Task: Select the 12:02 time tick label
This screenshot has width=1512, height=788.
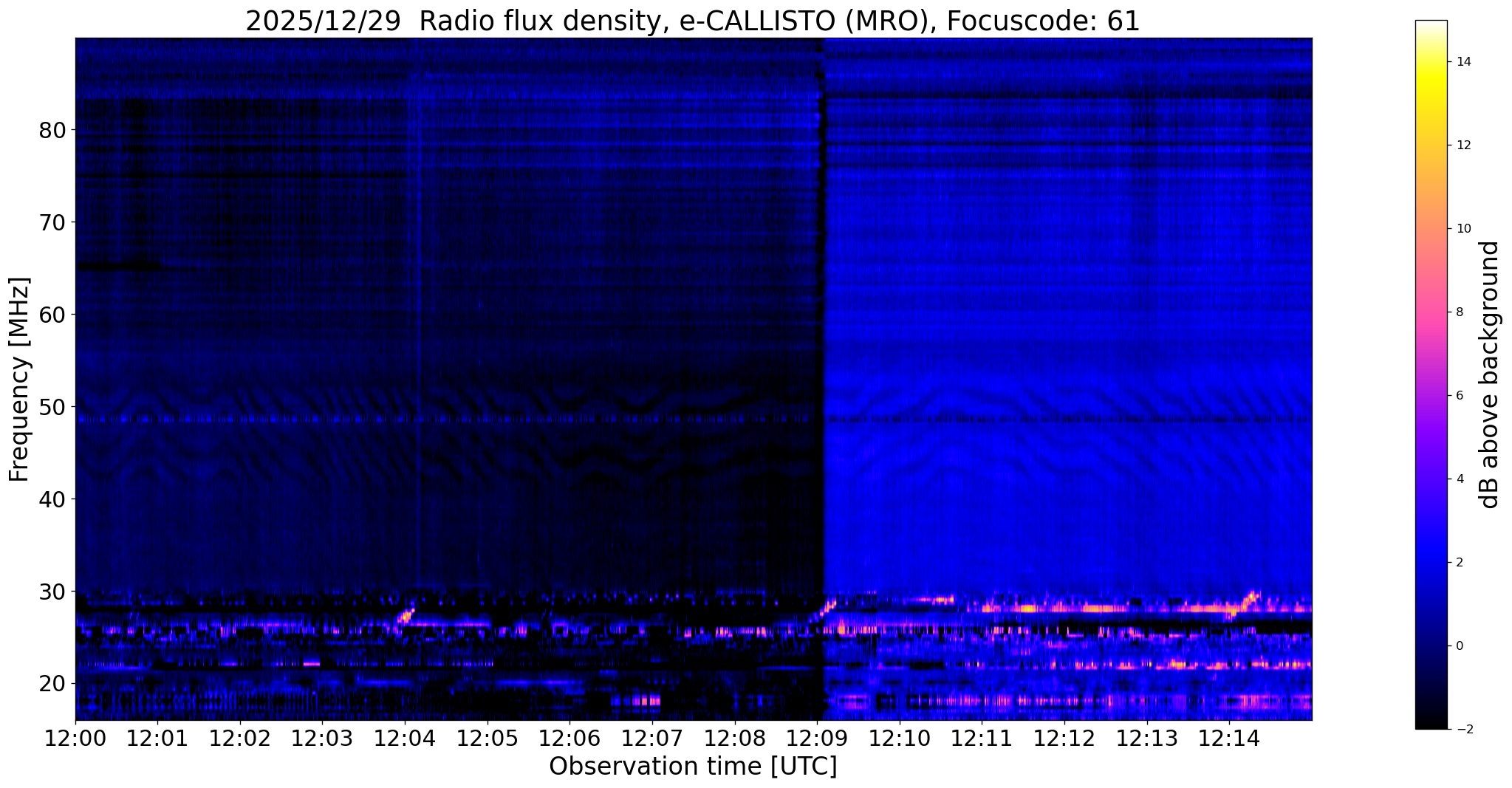Action: pyautogui.click(x=240, y=739)
